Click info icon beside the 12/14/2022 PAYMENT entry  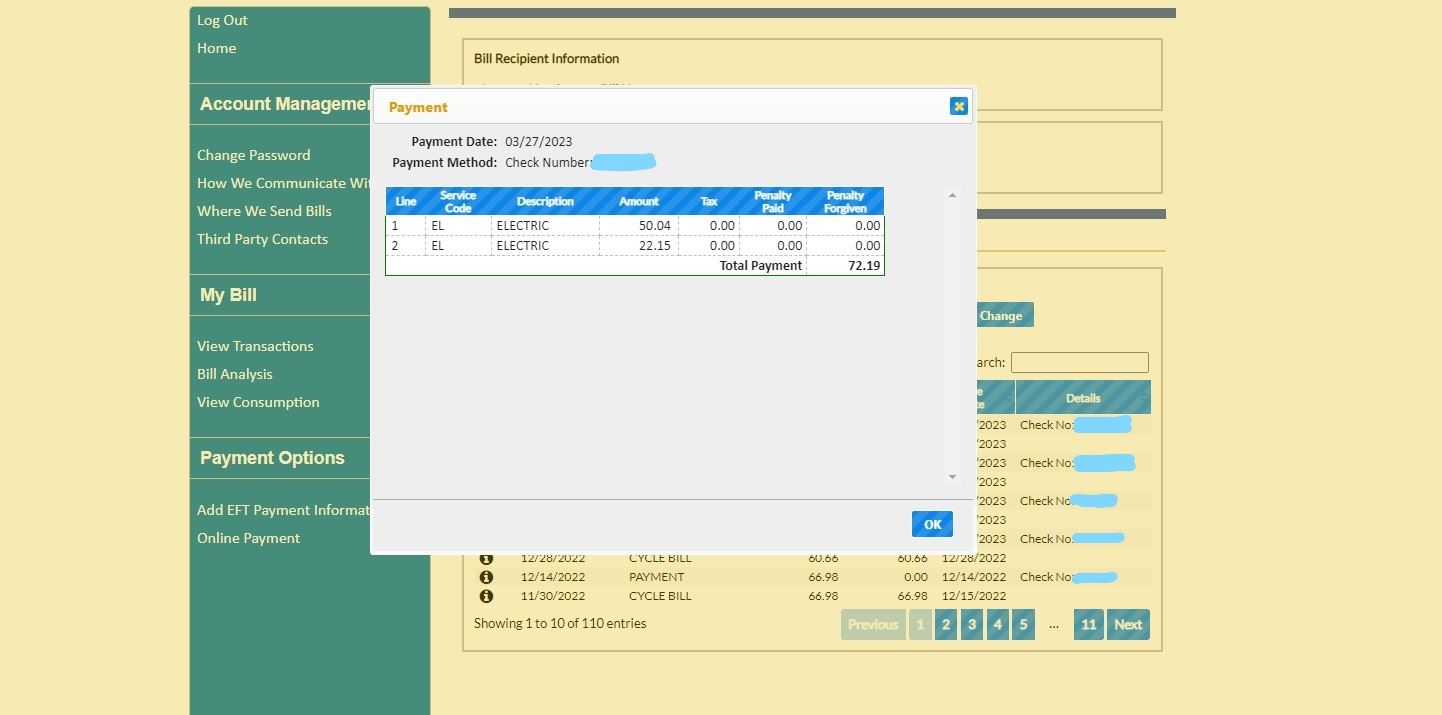[x=487, y=576]
